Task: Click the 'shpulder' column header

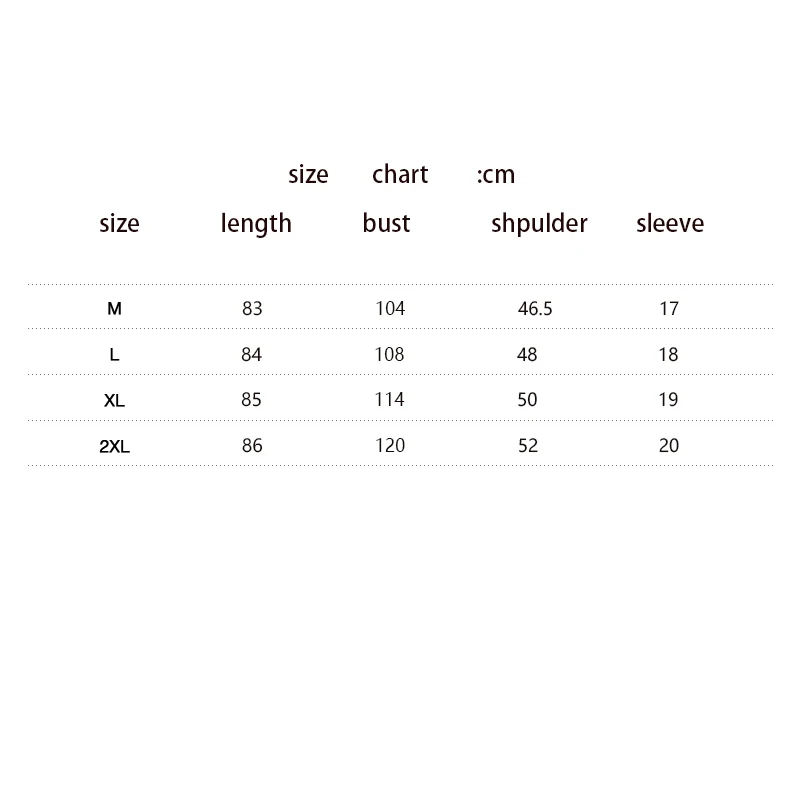Action: (x=539, y=224)
